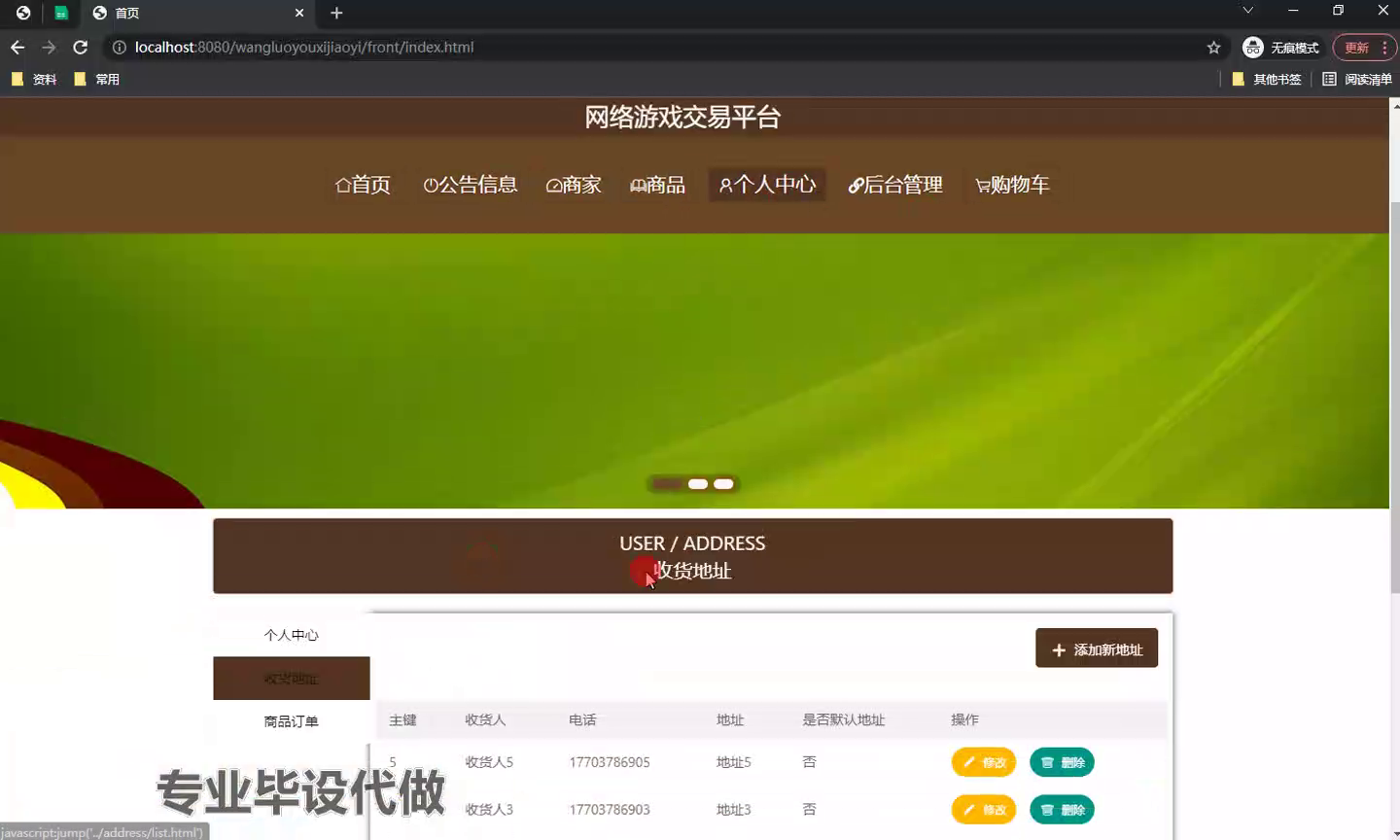Open the 其他书签 folder

pyautogui.click(x=1267, y=80)
